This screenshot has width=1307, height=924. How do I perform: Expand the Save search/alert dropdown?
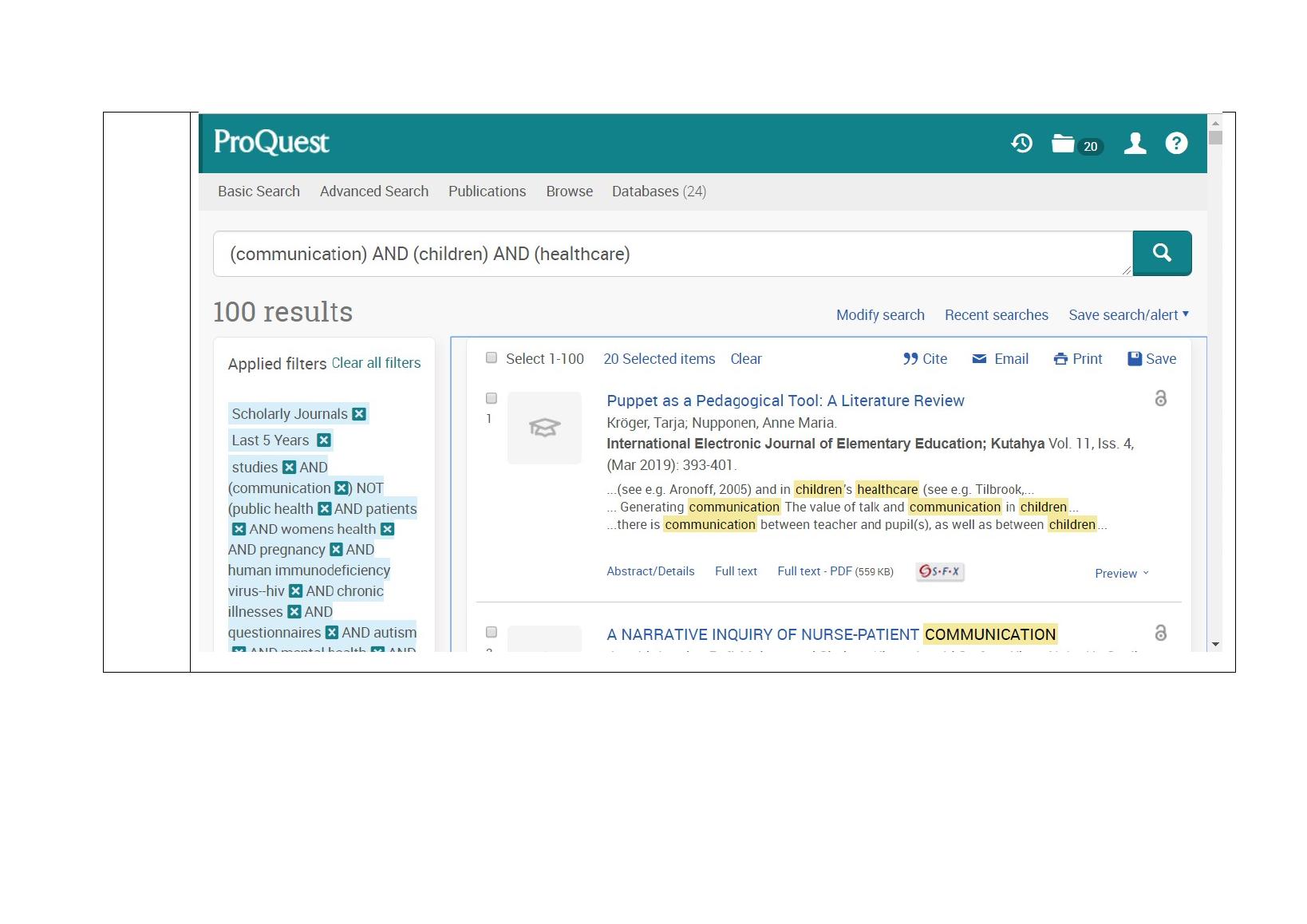click(x=1128, y=315)
